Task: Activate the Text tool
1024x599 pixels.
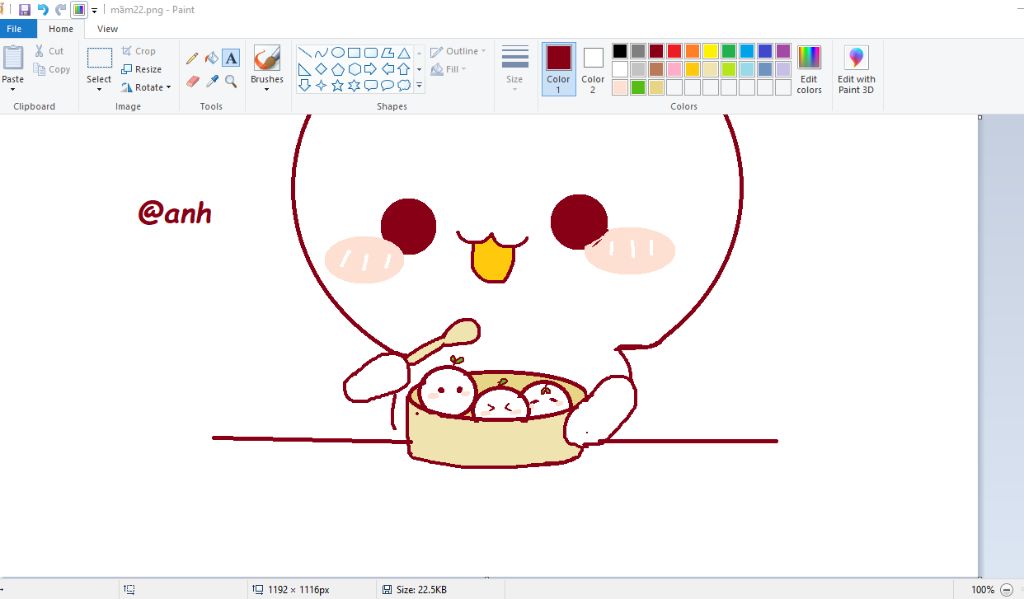Action: tap(231, 58)
